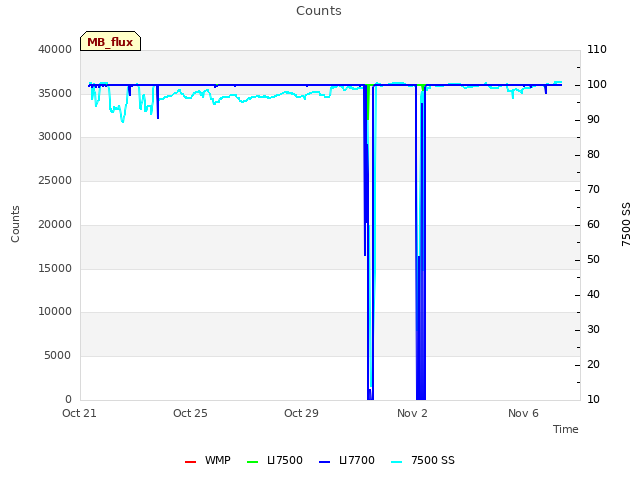Click the 100 right axis tick label

(x=597, y=84)
